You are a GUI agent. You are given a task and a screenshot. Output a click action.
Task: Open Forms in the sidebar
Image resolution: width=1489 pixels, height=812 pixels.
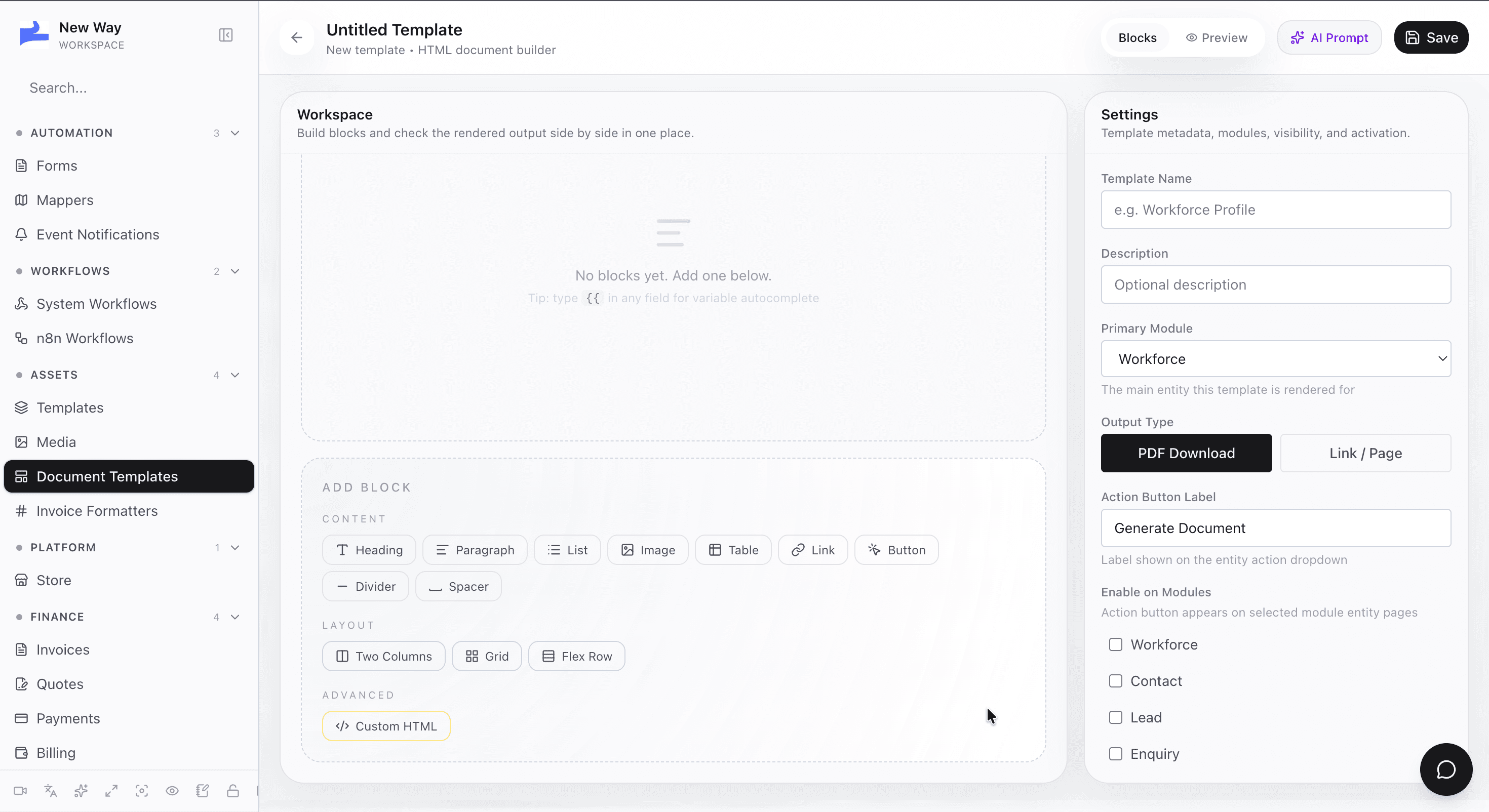[x=129, y=166]
